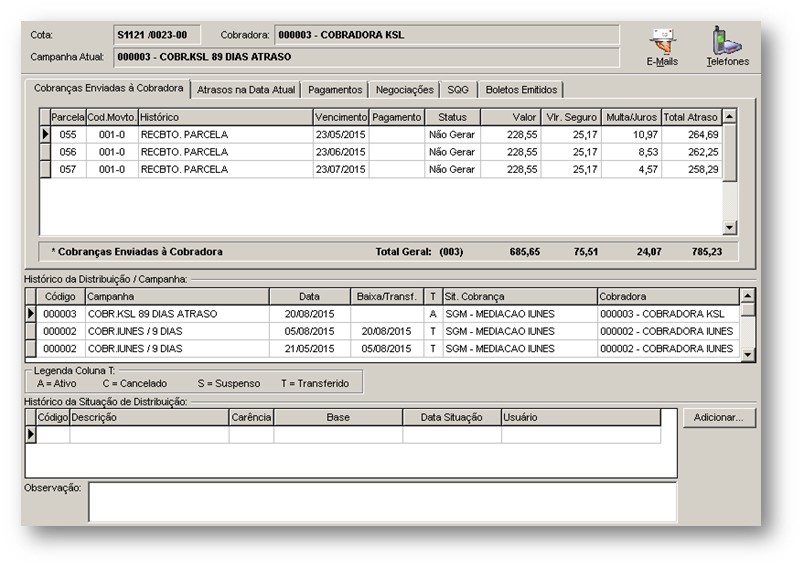Screen dimensions: 803x568
Task: Click into the Observação text box
Action: (383, 502)
